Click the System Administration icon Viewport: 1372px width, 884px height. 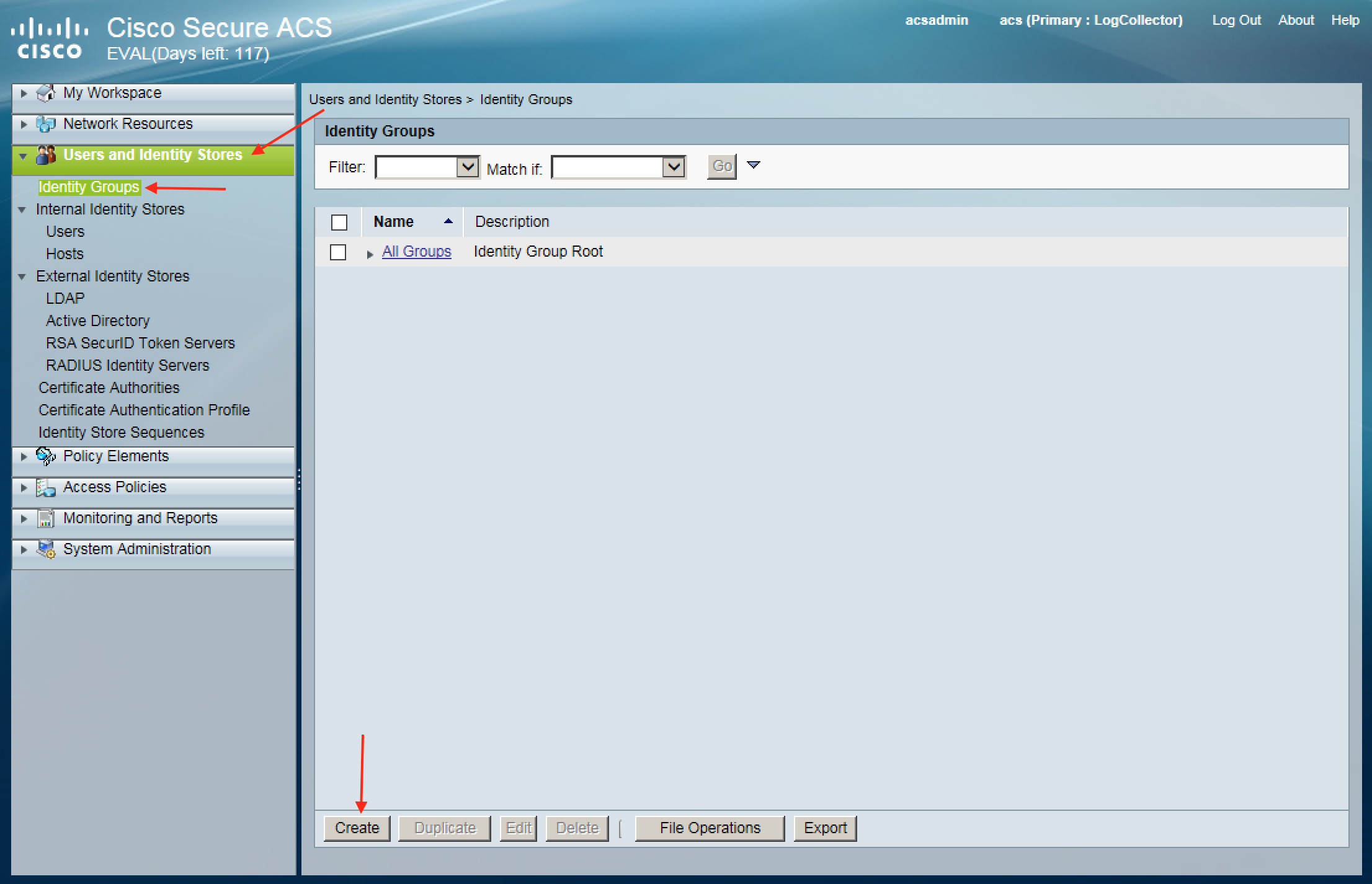(x=46, y=549)
